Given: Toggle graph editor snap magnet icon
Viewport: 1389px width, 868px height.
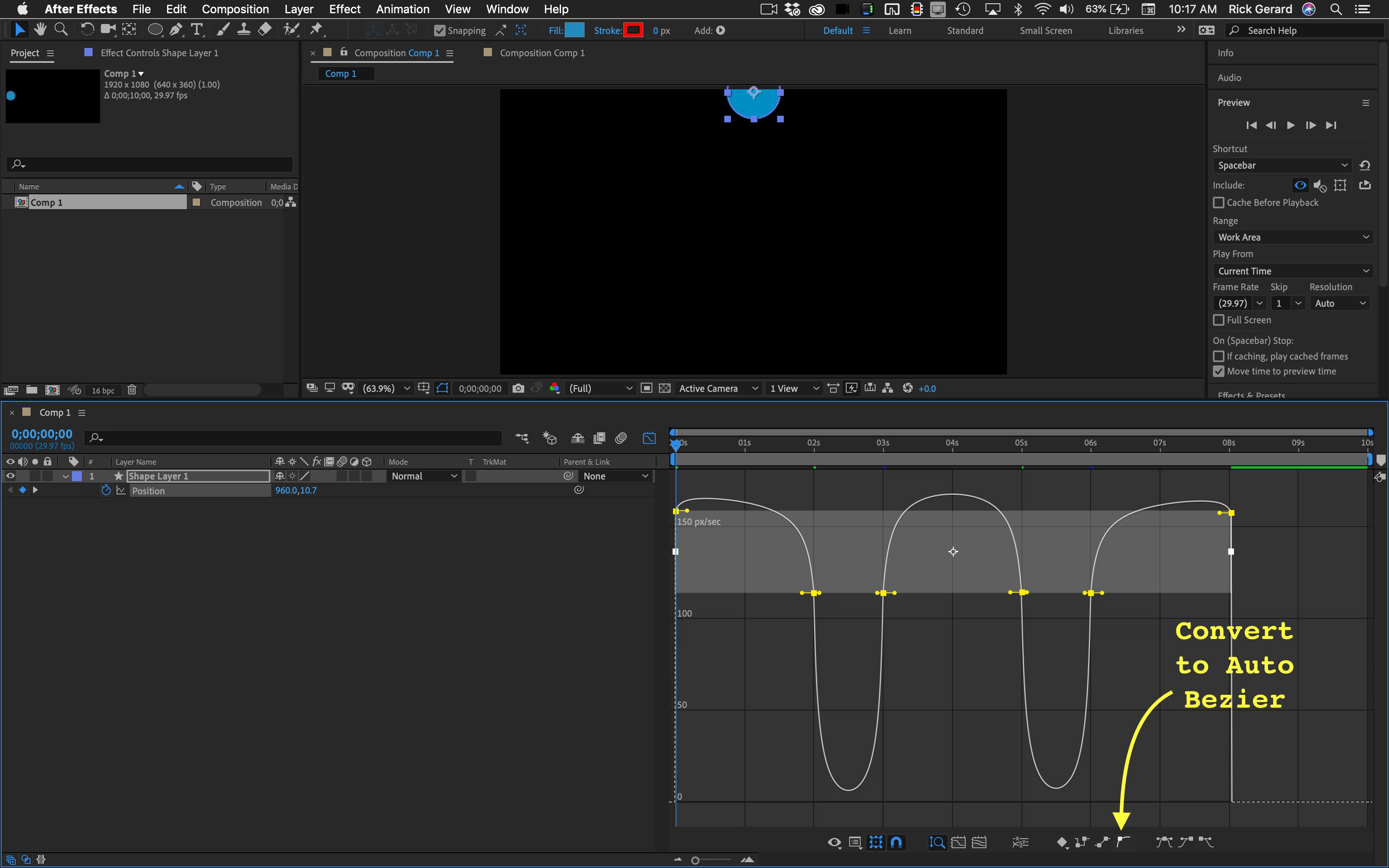Looking at the screenshot, I should point(896,842).
